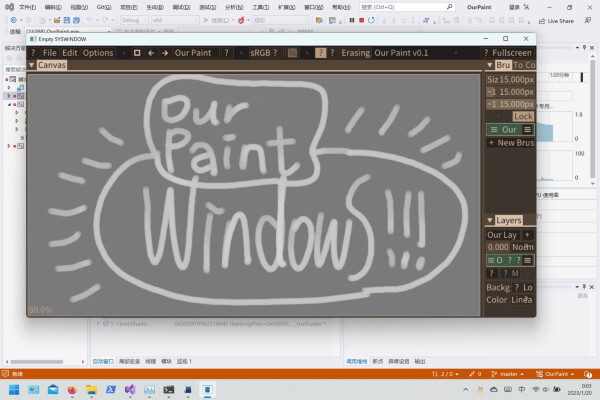The height and width of the screenshot is (400, 600).
Task: Open Visual Studio from the taskbar
Action: point(130,390)
